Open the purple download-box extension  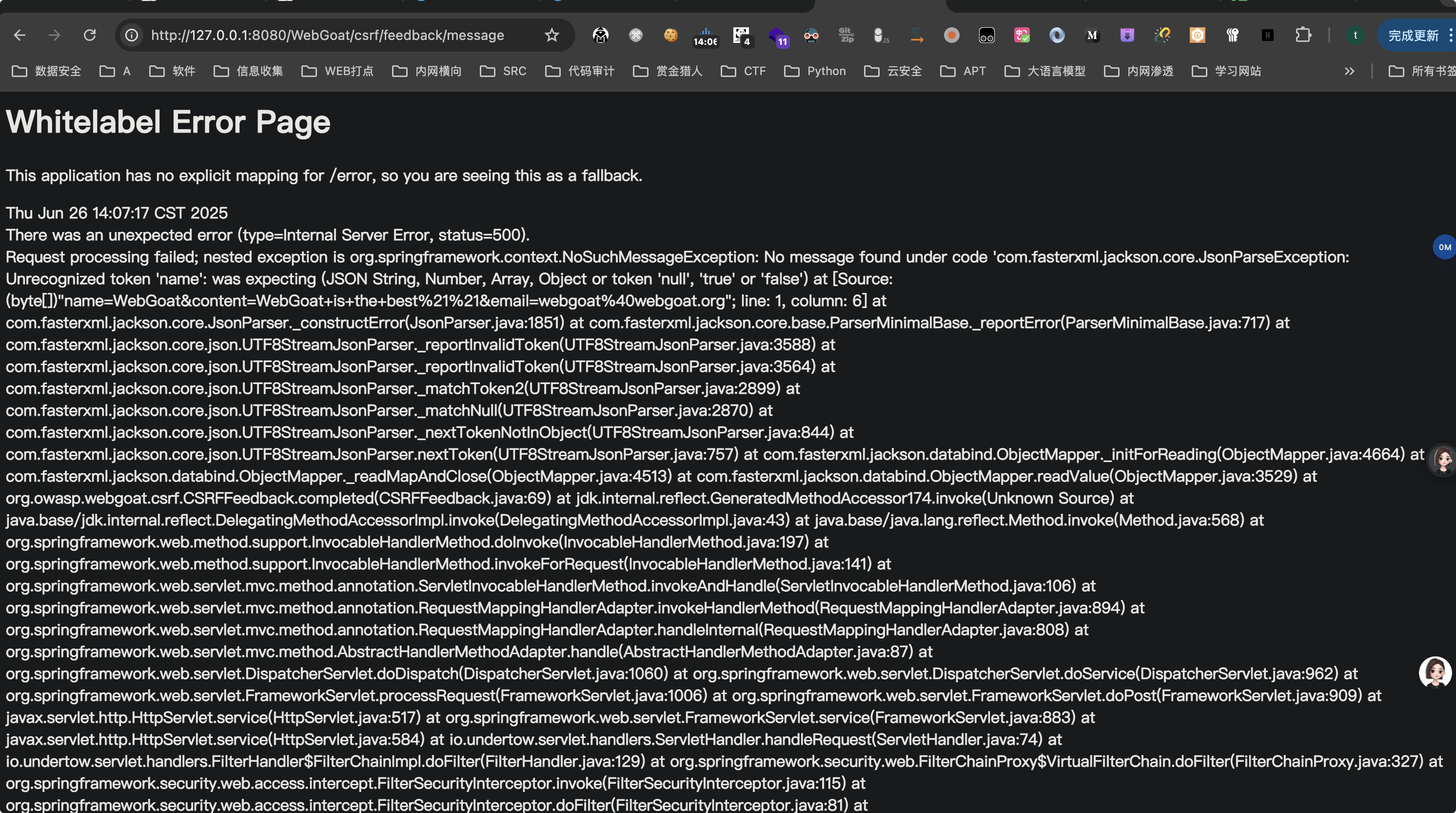click(x=1127, y=35)
